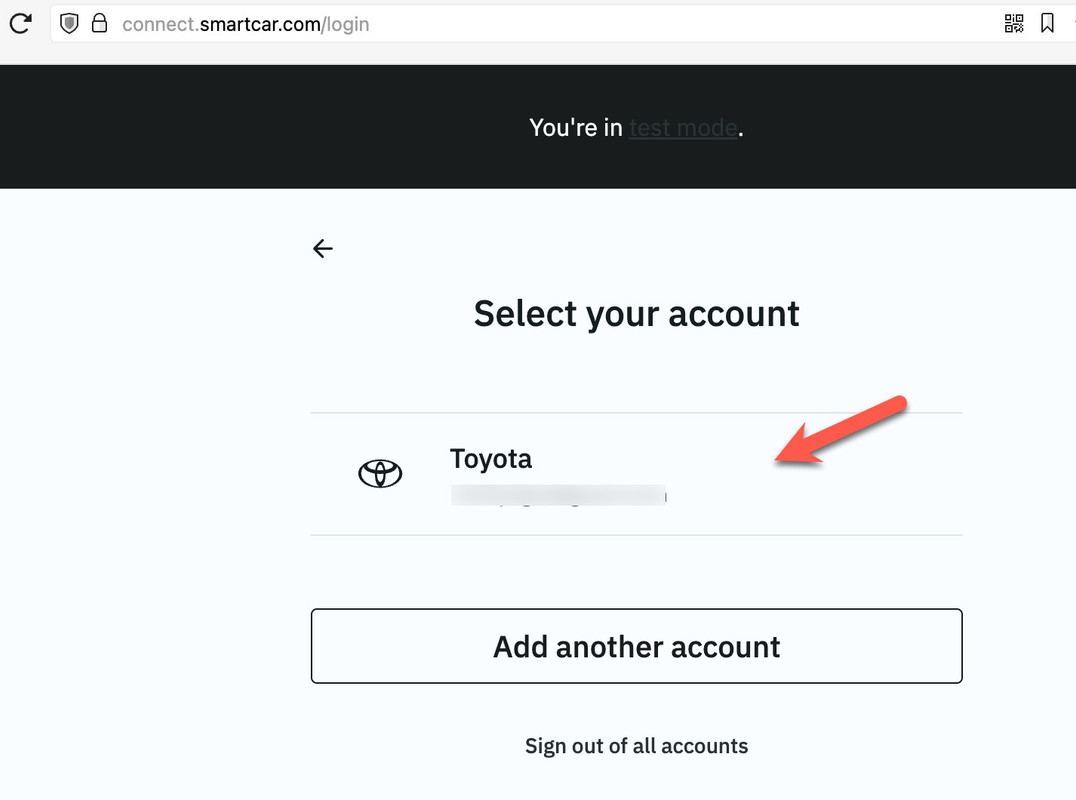Screen dimensions: 1076x800
Task: Bookmark this page with the bookmark icon
Action: tap(1047, 23)
